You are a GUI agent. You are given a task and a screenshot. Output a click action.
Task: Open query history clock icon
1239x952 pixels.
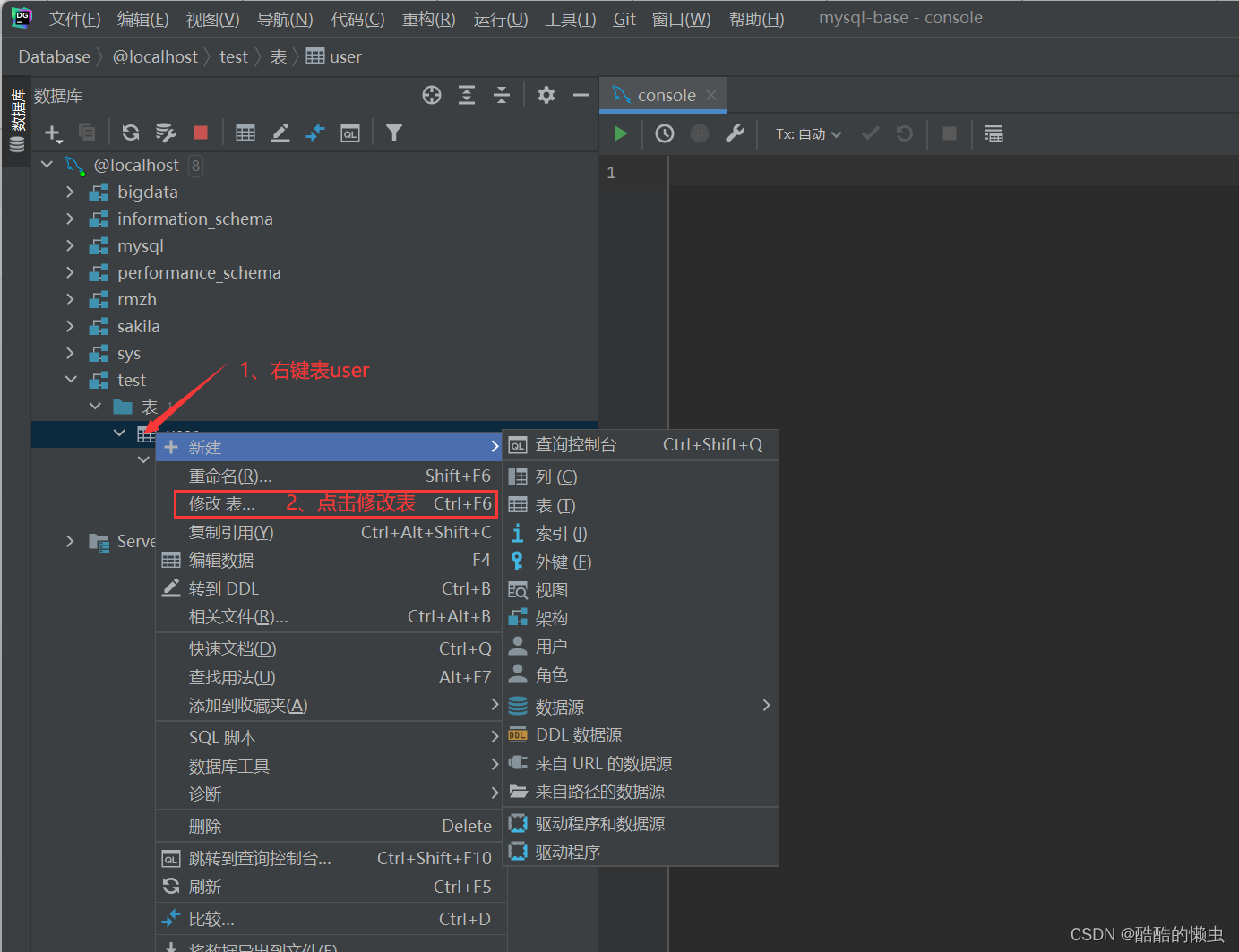pyautogui.click(x=665, y=133)
